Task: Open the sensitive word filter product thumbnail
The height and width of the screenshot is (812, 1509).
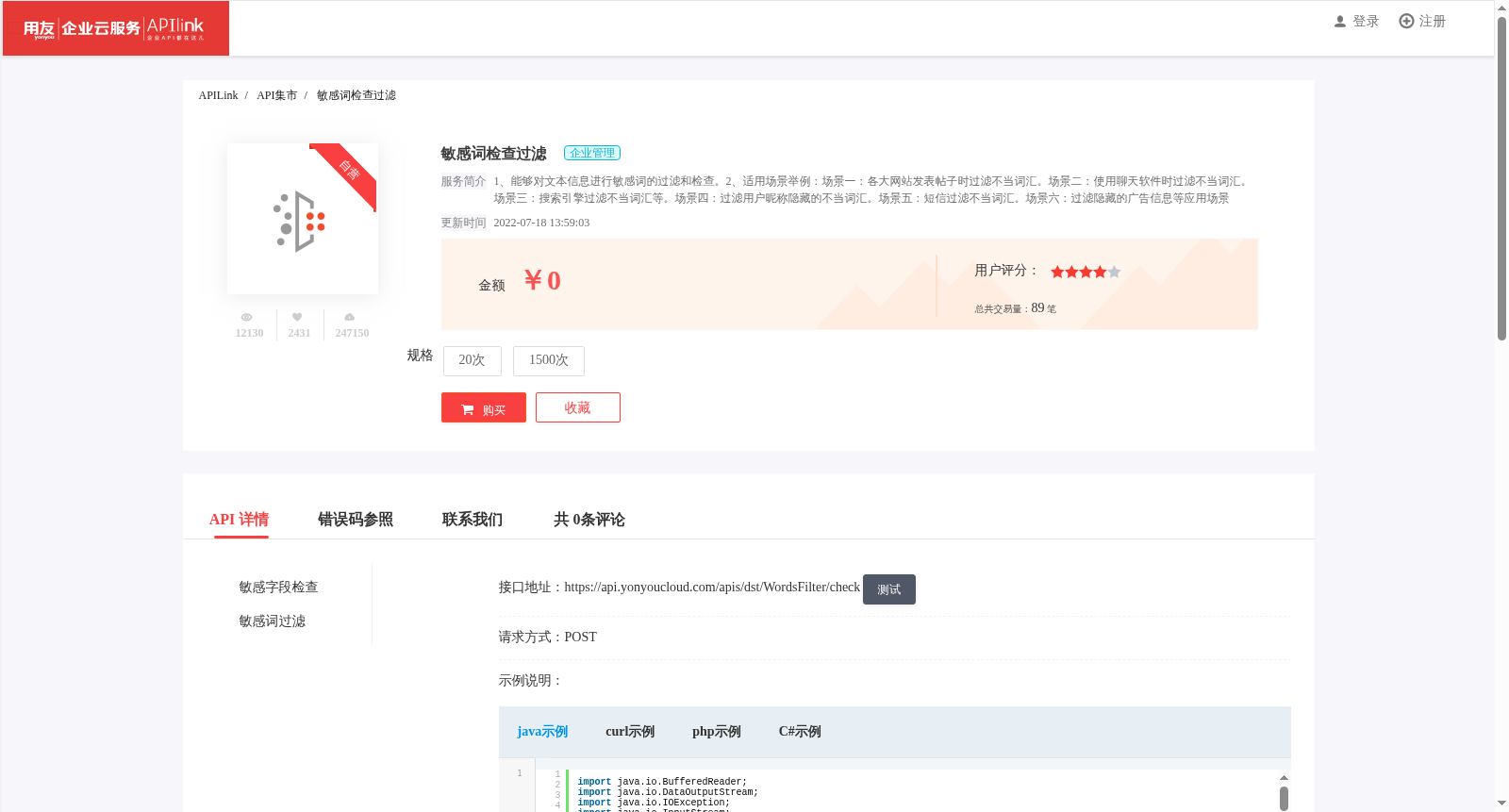Action: pyautogui.click(x=303, y=219)
